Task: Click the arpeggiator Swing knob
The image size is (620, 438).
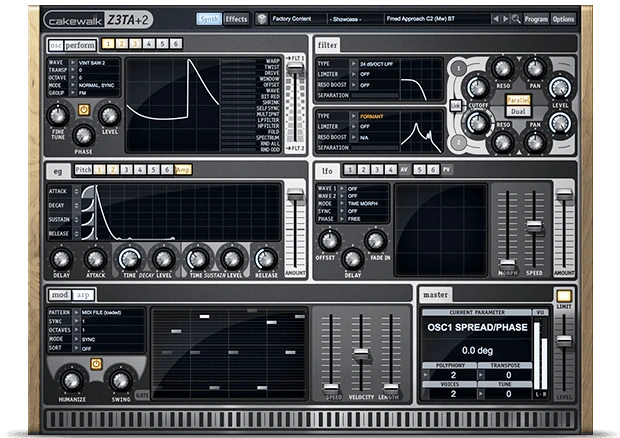Action: tap(120, 381)
